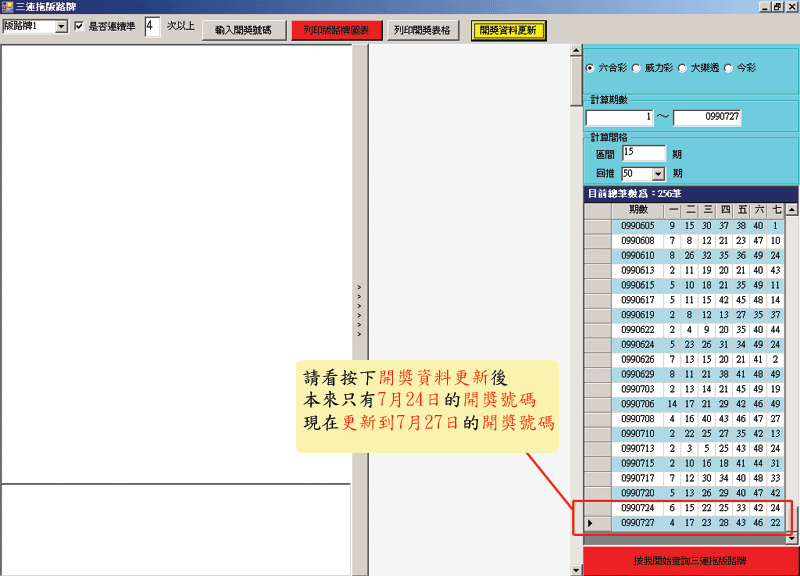Choose the 大樂透 radio option

pos(682,69)
